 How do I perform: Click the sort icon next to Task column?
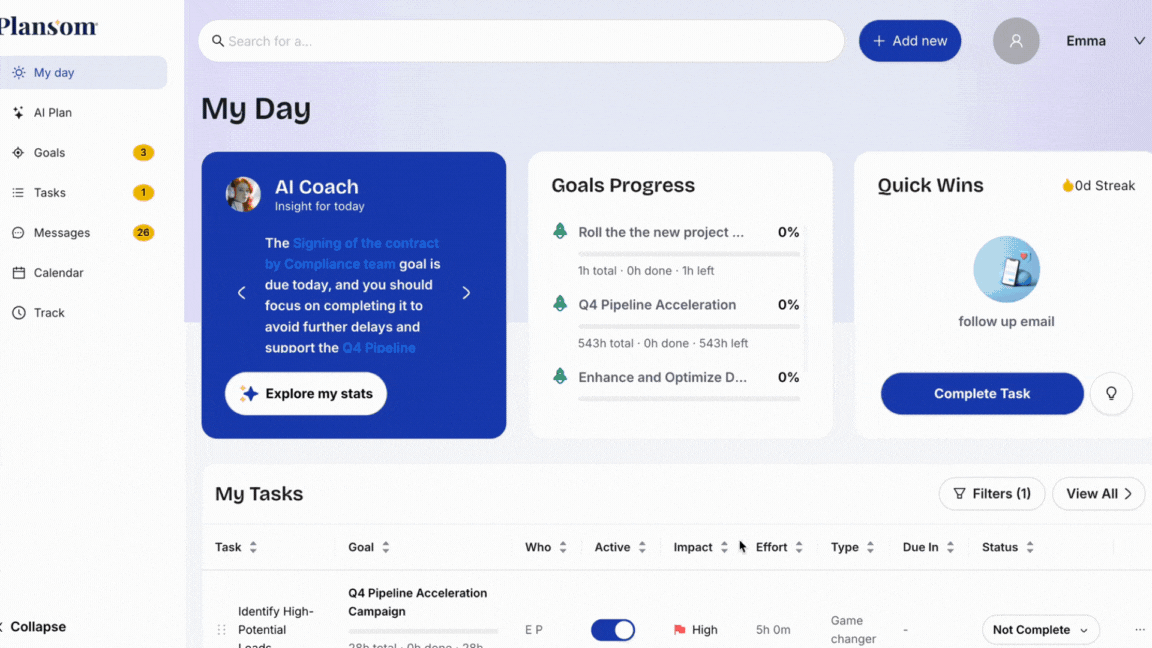pos(253,548)
